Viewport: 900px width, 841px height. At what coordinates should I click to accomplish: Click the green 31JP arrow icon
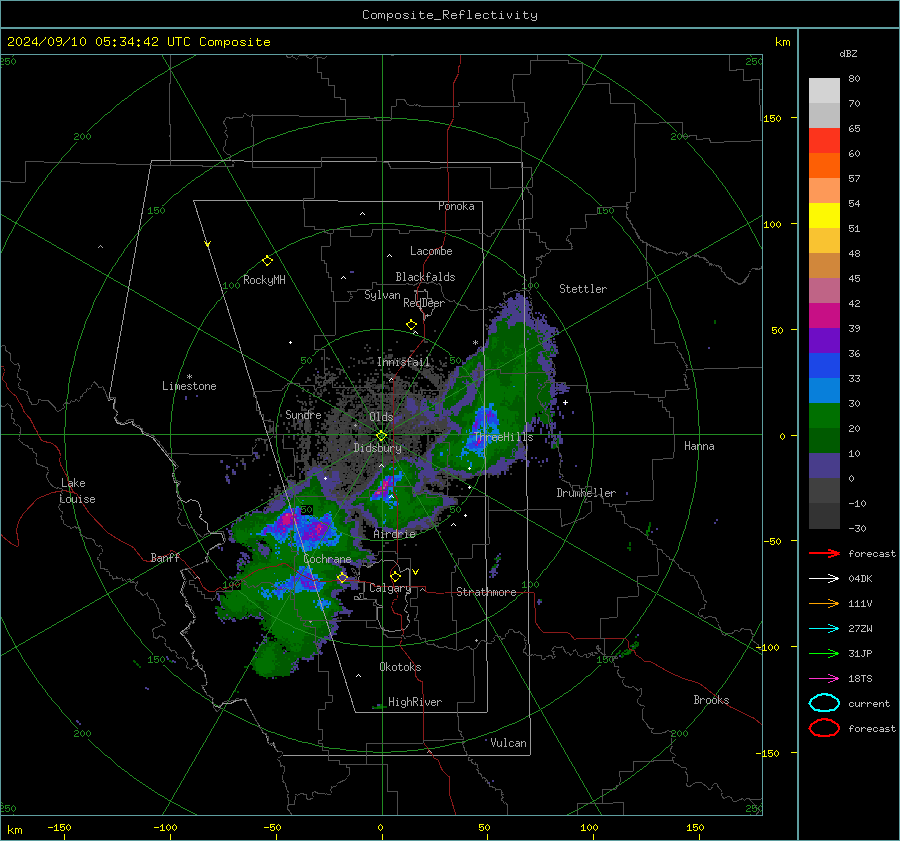pyautogui.click(x=824, y=653)
